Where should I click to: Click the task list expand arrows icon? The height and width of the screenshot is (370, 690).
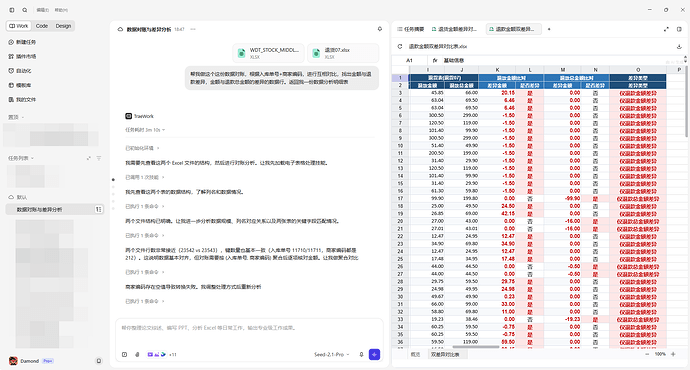(88, 158)
